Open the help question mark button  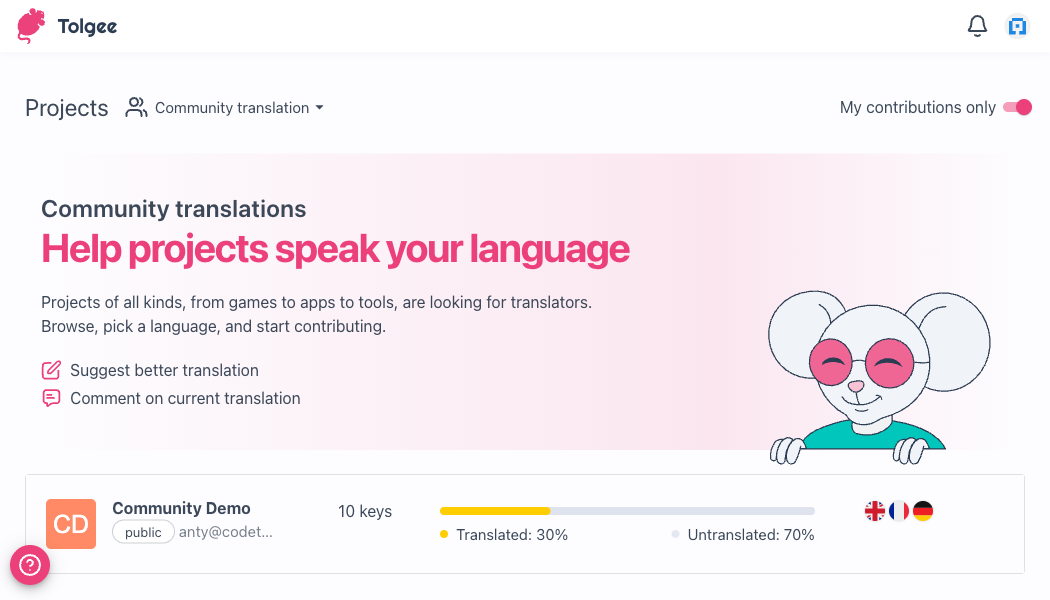pyautogui.click(x=29, y=565)
